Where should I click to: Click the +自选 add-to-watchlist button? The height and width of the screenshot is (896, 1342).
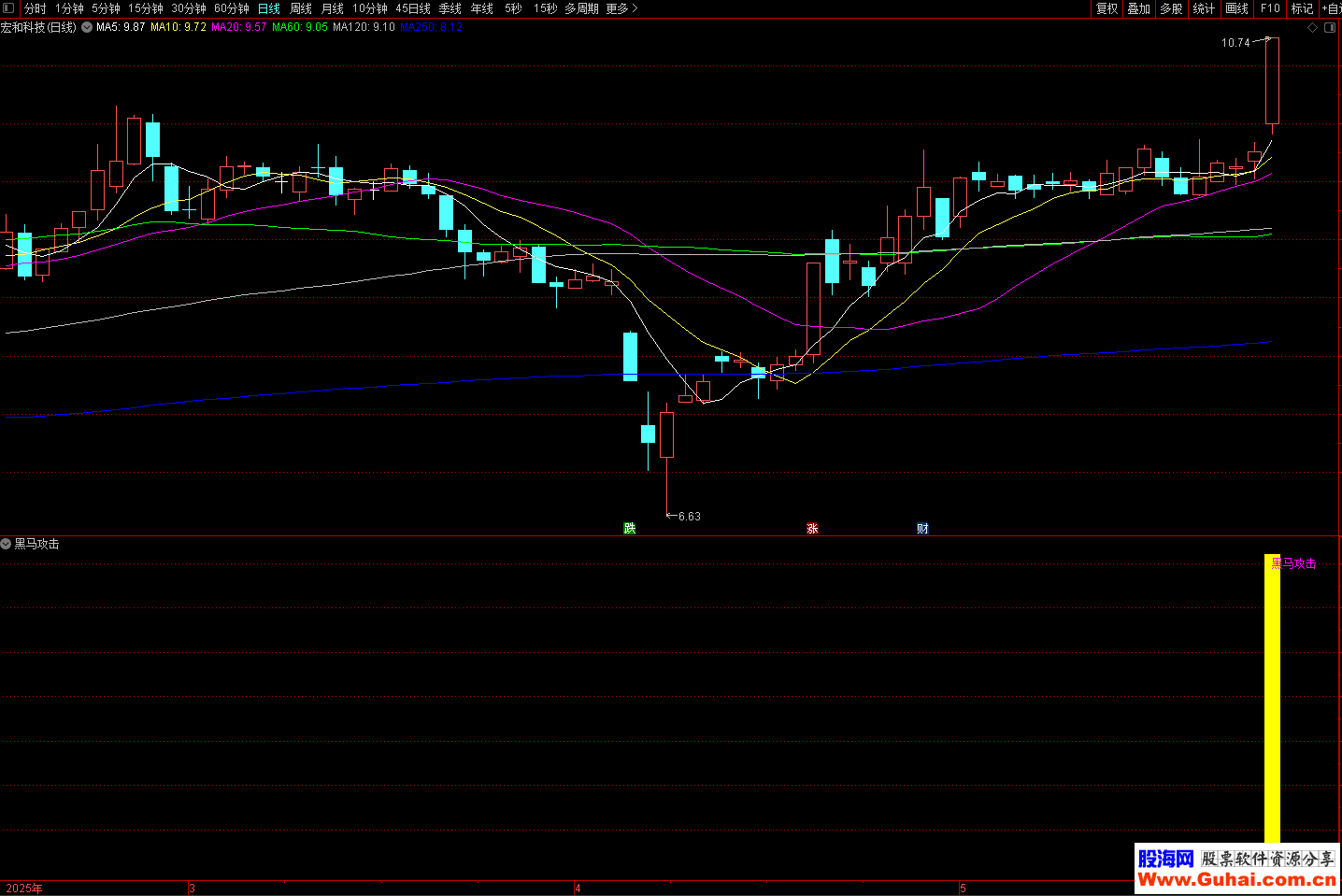pos(1332,8)
